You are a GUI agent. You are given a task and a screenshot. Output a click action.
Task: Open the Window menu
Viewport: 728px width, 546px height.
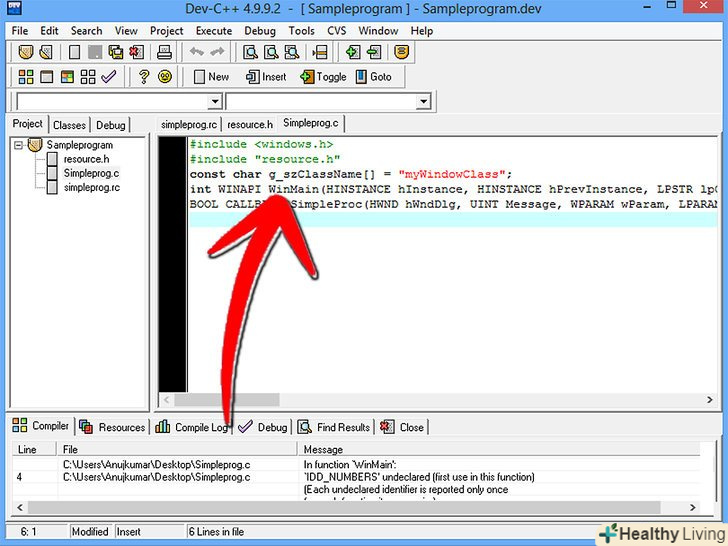[x=378, y=31]
